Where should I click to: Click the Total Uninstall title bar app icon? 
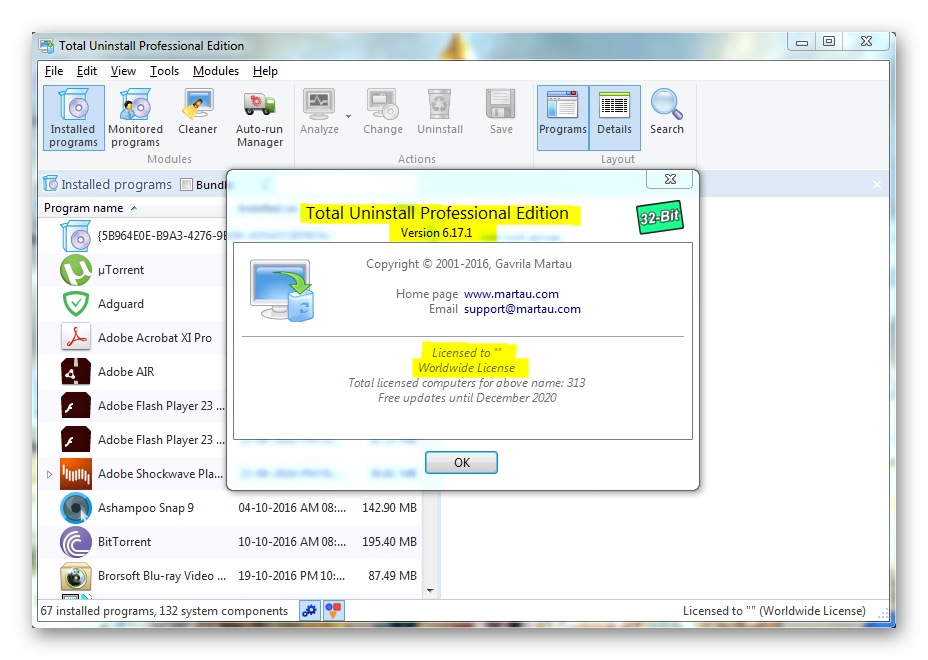[46, 46]
